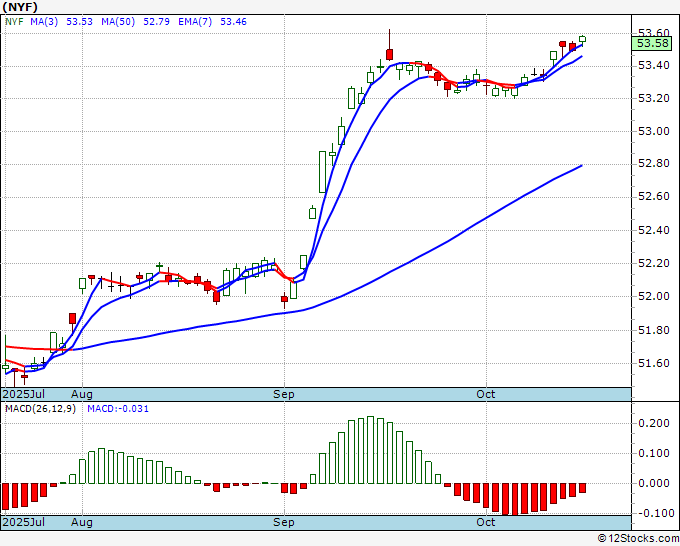The height and width of the screenshot is (546, 680).
Task: Click Aug on price chart date axis
Action: pos(82,394)
